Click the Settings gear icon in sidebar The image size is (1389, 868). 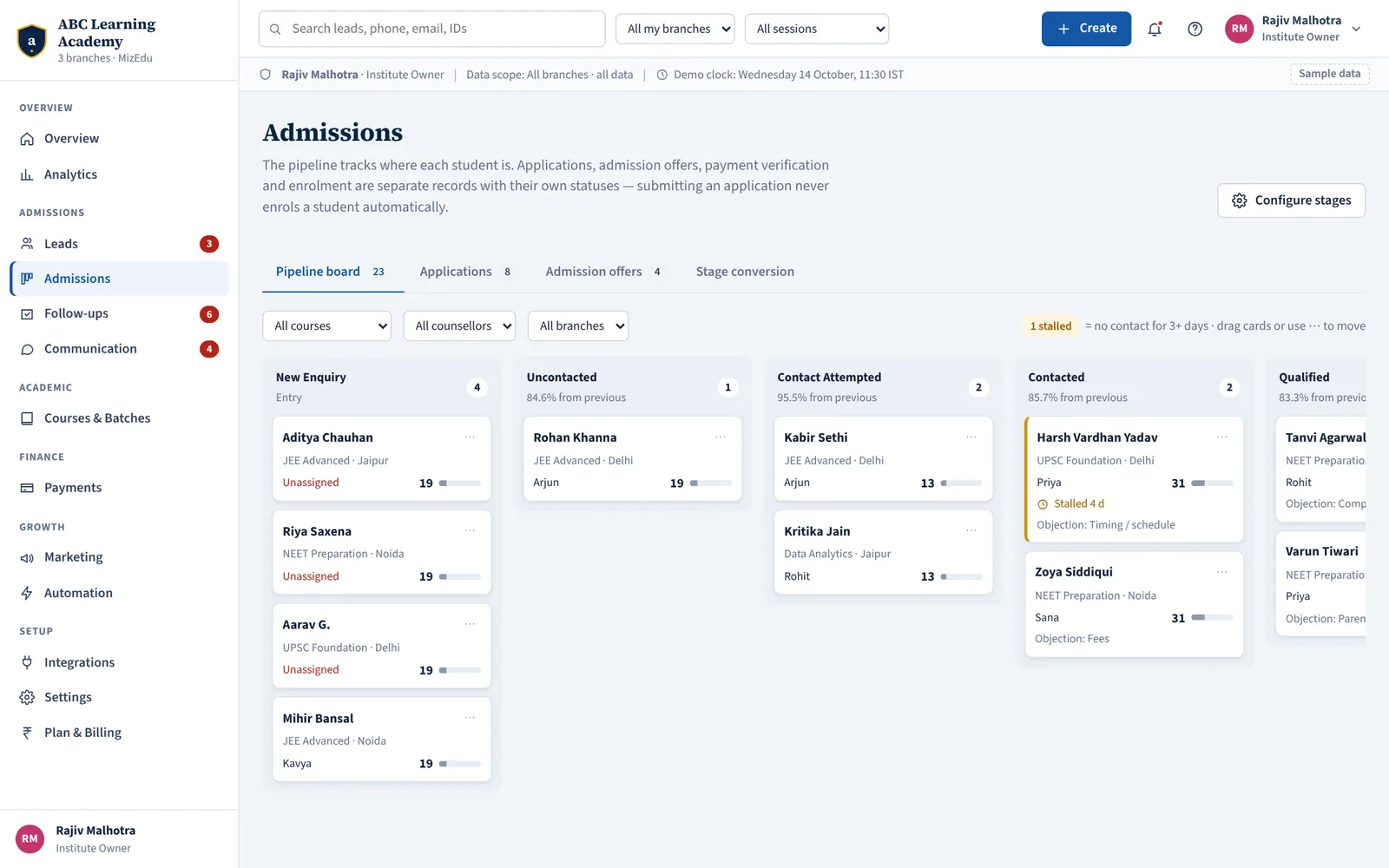click(27, 697)
